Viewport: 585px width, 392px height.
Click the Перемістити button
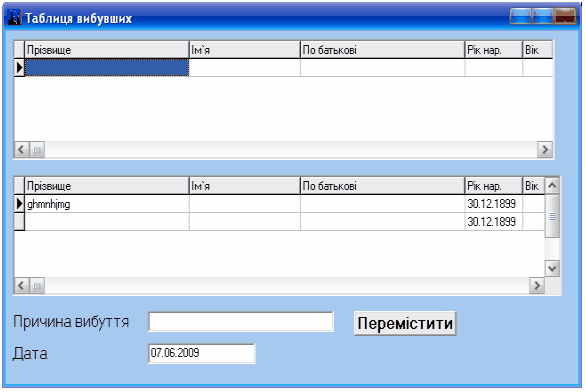coord(405,323)
